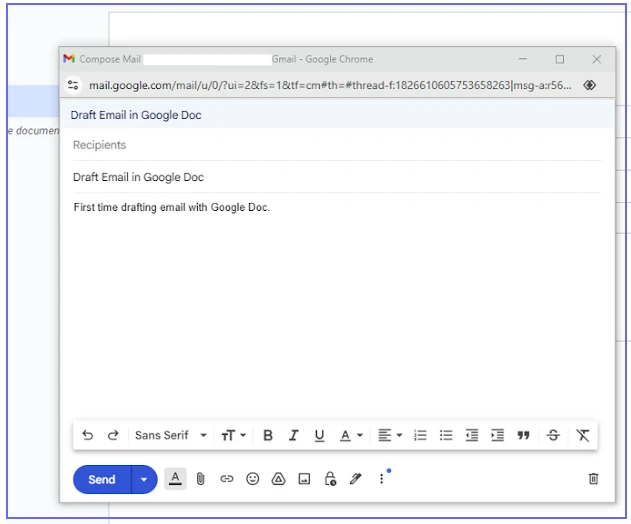This screenshot has width=631, height=524.
Task: Toggle the formatting options bar
Action: point(175,479)
